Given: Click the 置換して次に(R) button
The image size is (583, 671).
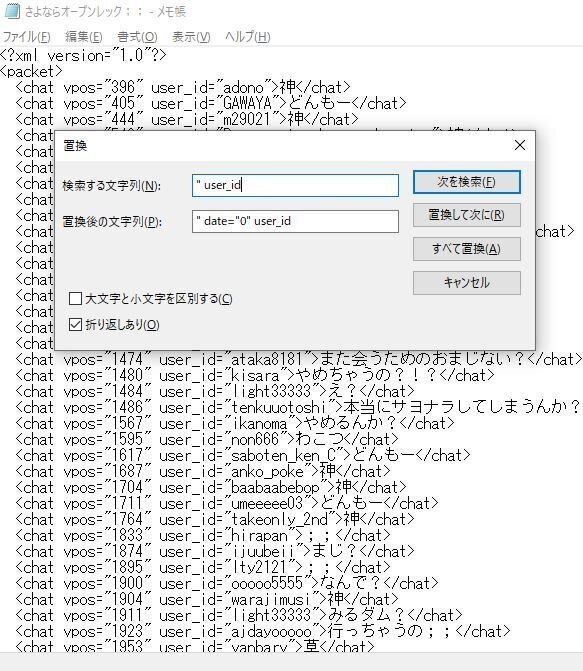Looking at the screenshot, I should pyautogui.click(x=467, y=215).
